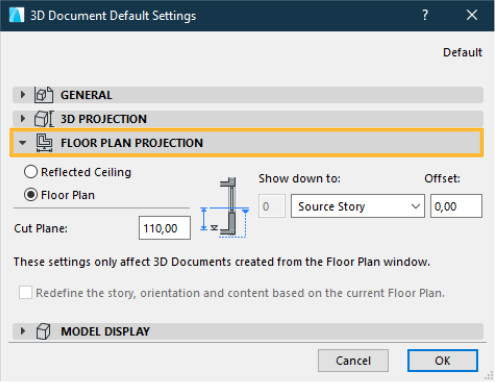Expand the 3D PROJECTION panel arrow
This screenshot has width=495, height=382.
click(23, 119)
